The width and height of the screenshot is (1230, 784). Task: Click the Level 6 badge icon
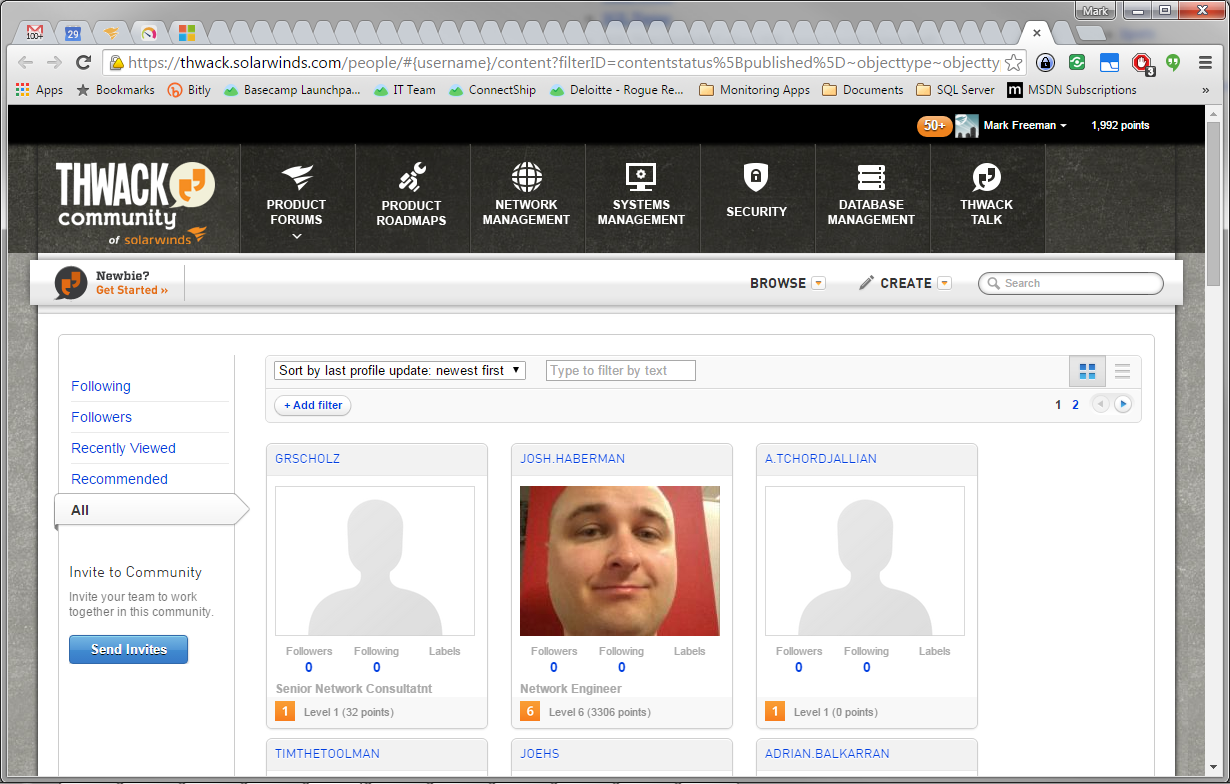point(530,712)
